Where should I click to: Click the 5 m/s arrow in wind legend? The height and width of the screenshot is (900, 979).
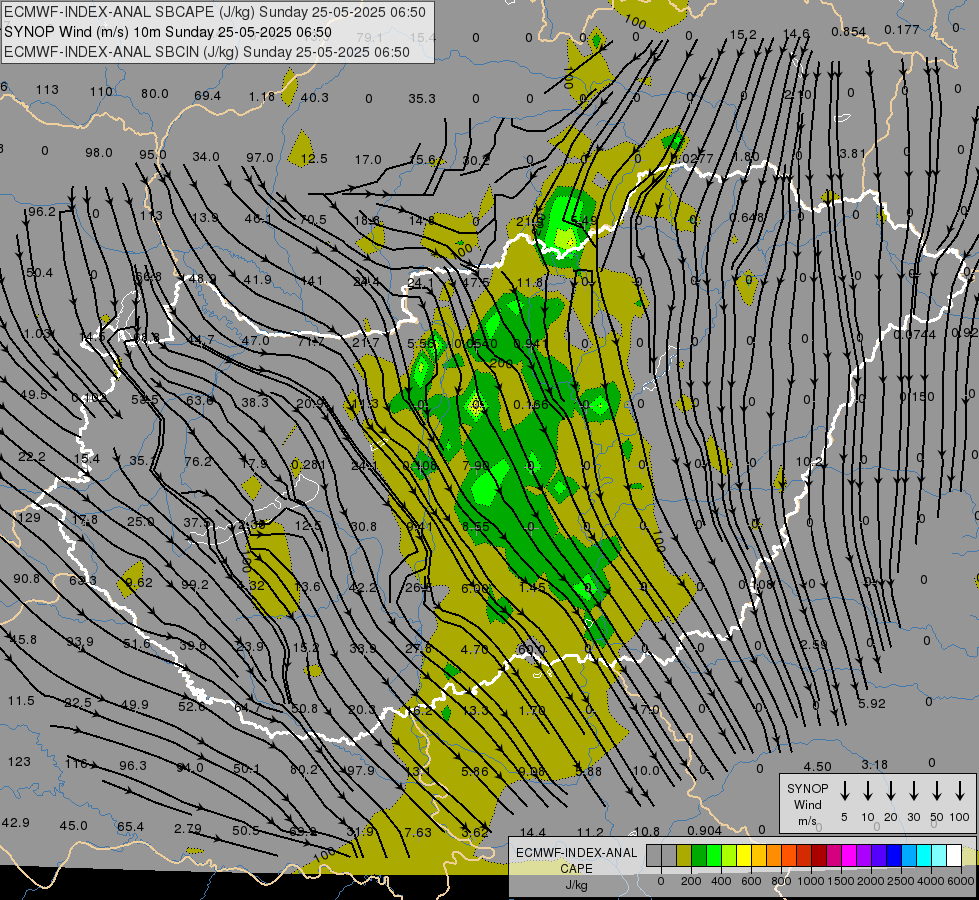[x=844, y=791]
